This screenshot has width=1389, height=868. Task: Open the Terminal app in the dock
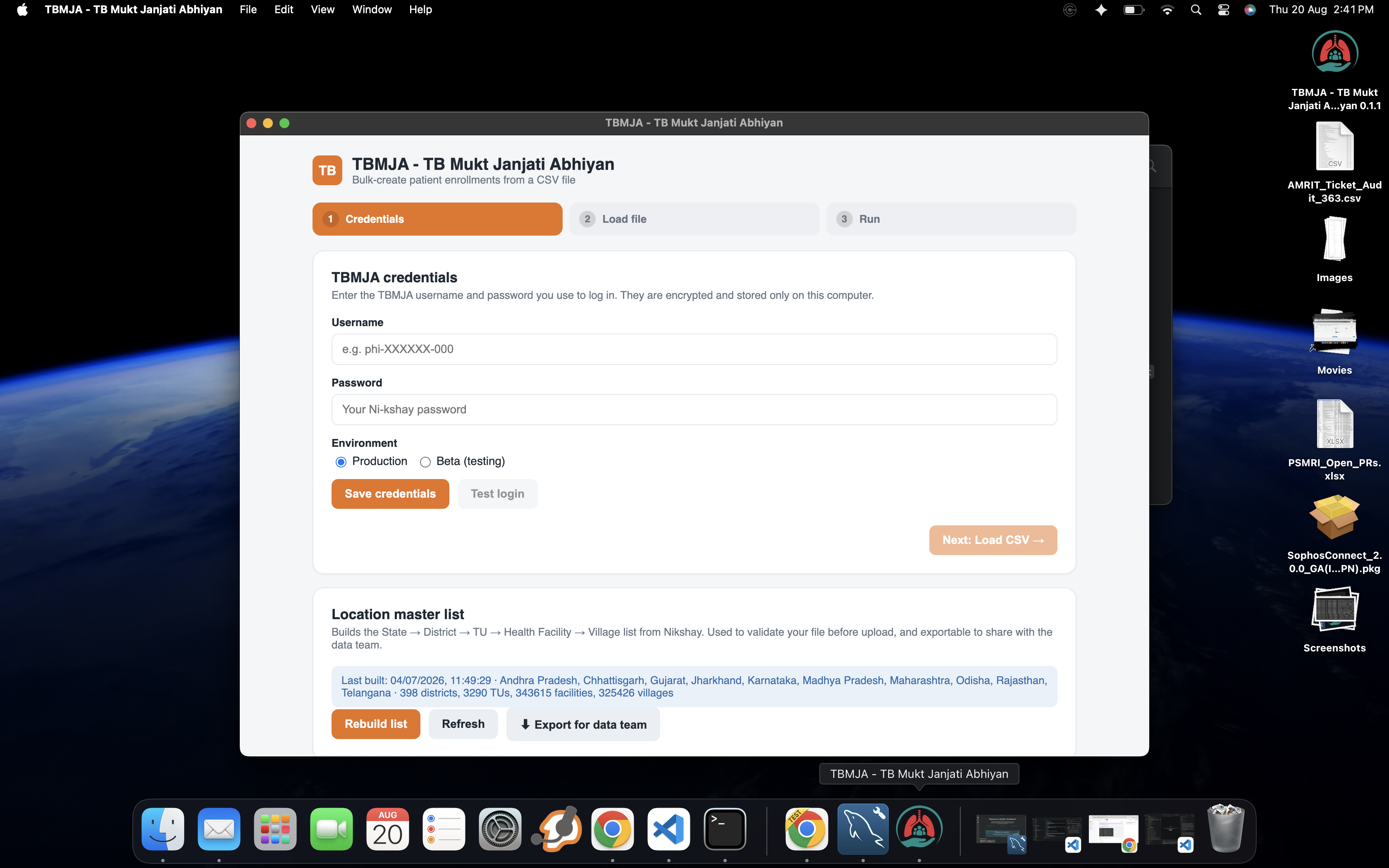[726, 829]
